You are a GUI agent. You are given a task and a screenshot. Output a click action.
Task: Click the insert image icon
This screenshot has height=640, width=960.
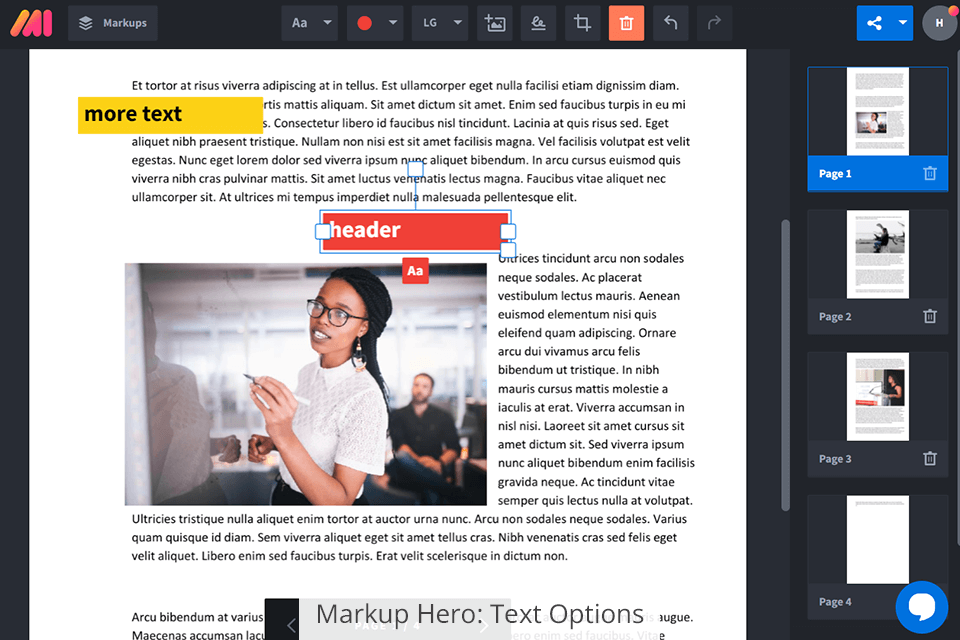coord(495,23)
